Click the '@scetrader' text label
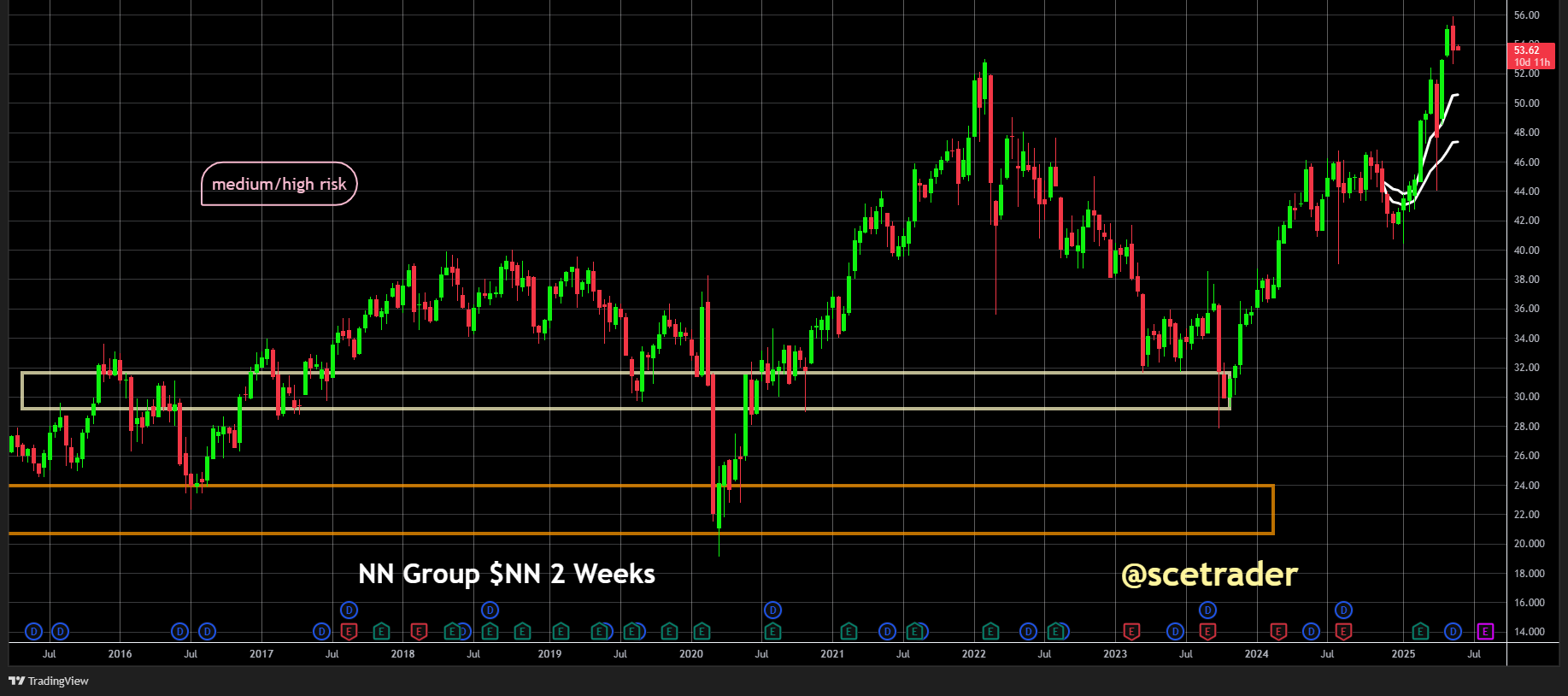1568x696 pixels. 1209,574
